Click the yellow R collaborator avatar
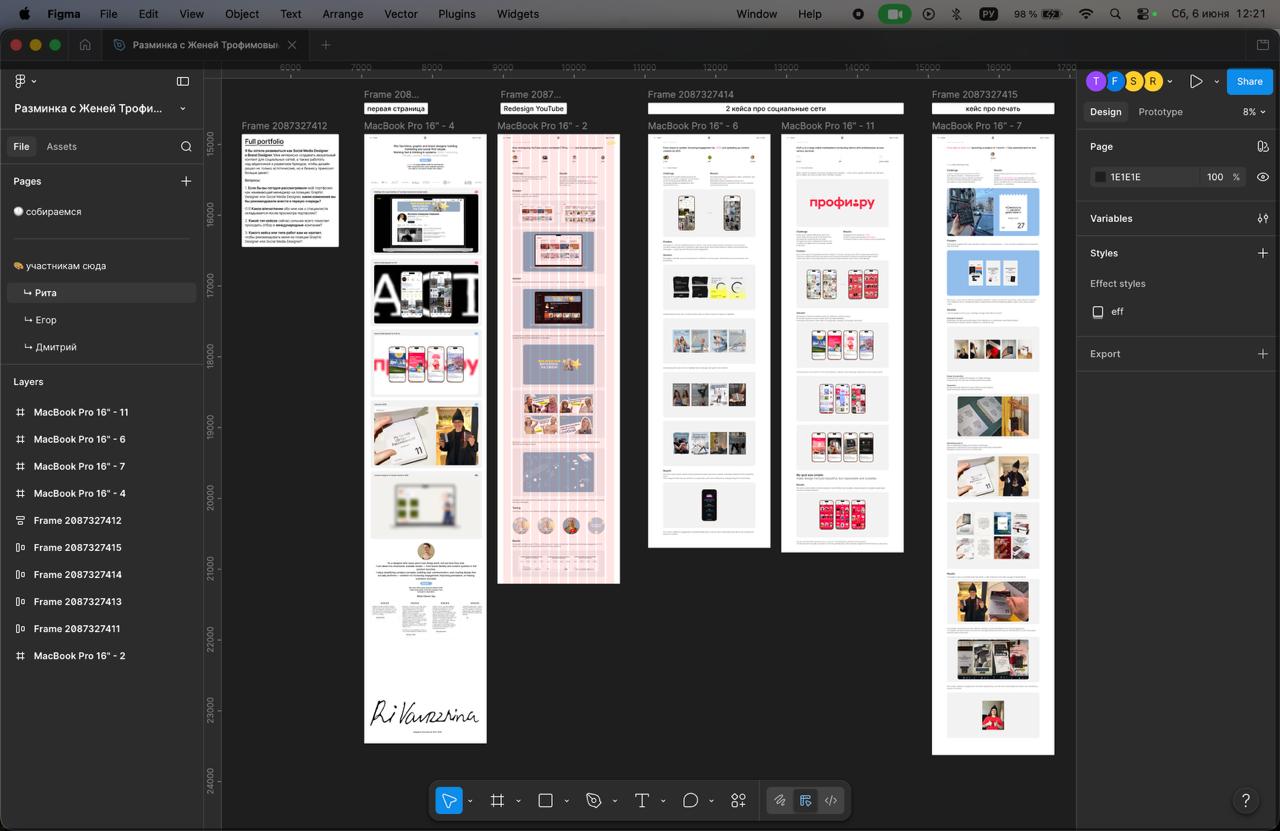Viewport: 1280px width, 831px height. [1153, 81]
